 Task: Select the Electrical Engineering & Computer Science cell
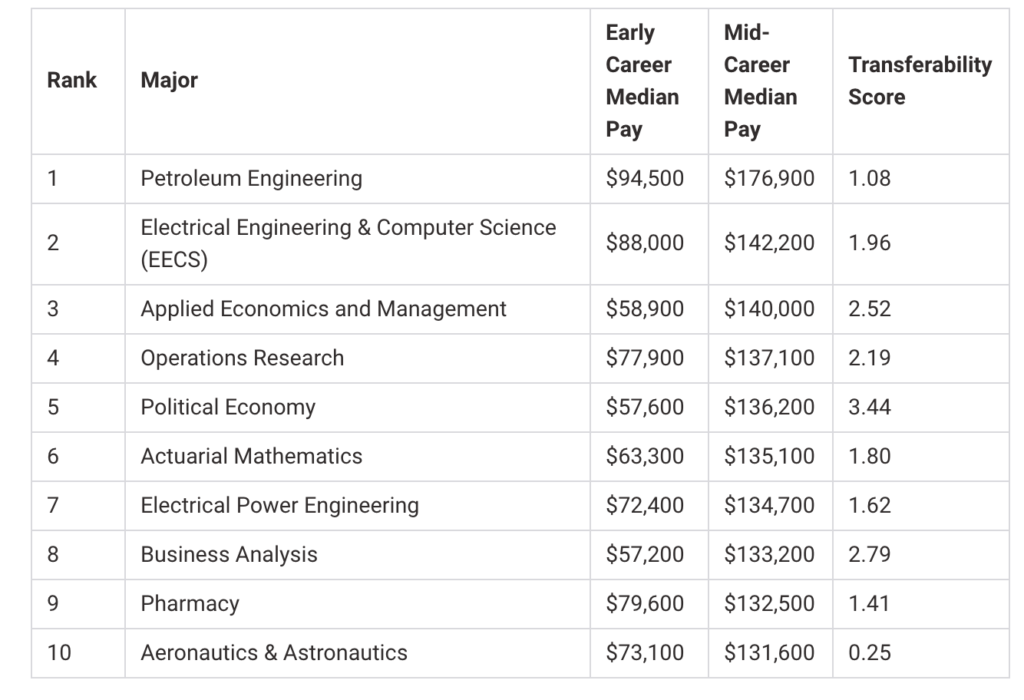click(348, 243)
